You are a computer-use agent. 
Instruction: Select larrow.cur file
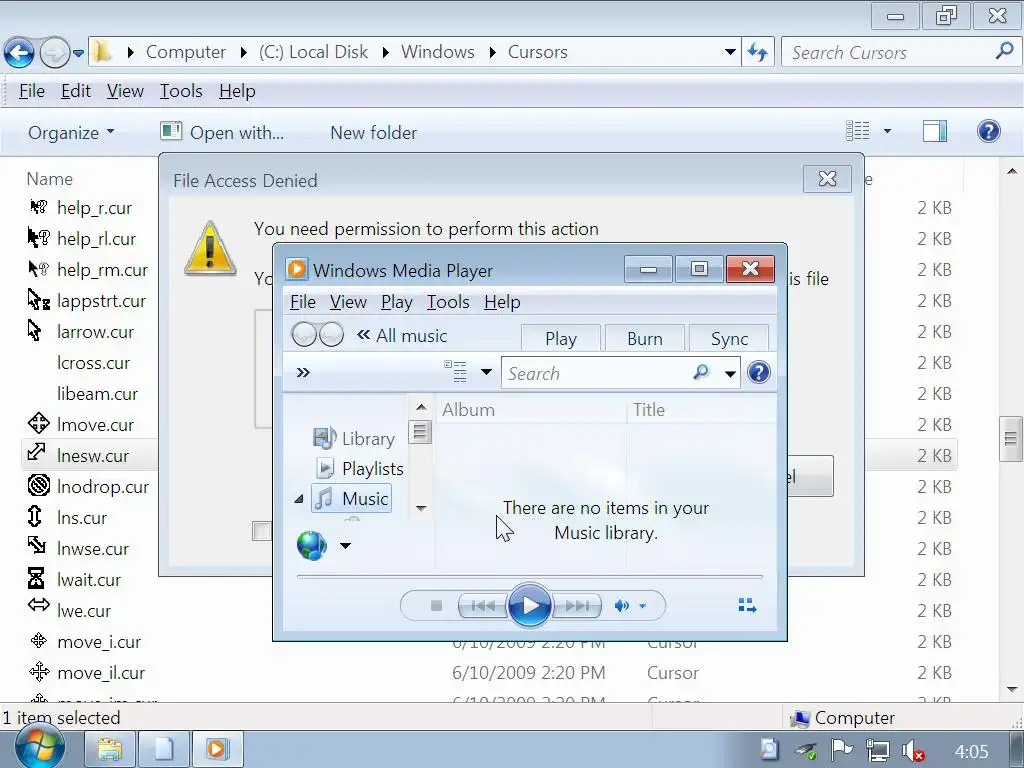(x=95, y=332)
